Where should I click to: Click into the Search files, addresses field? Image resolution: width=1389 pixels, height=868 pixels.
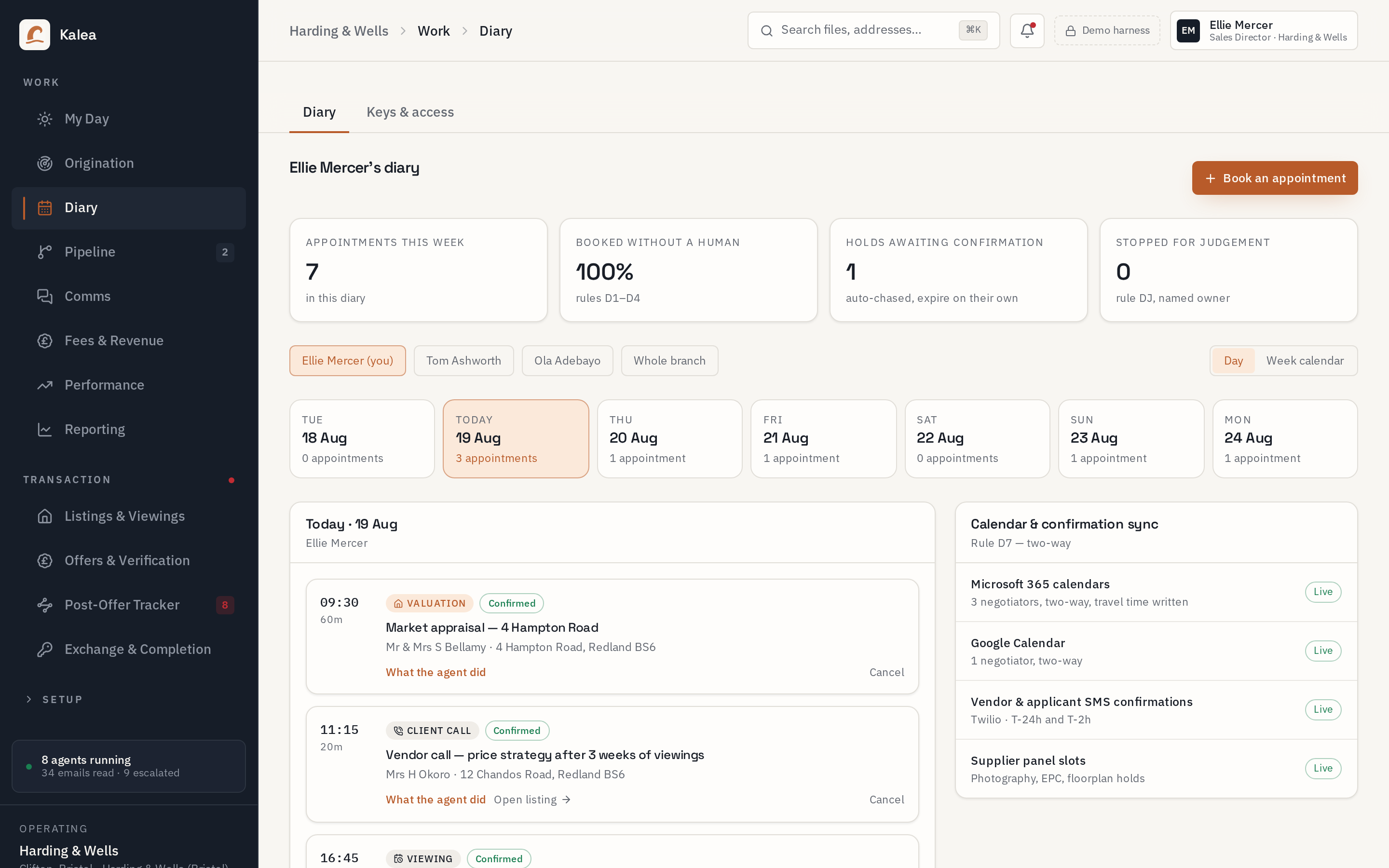click(x=873, y=30)
